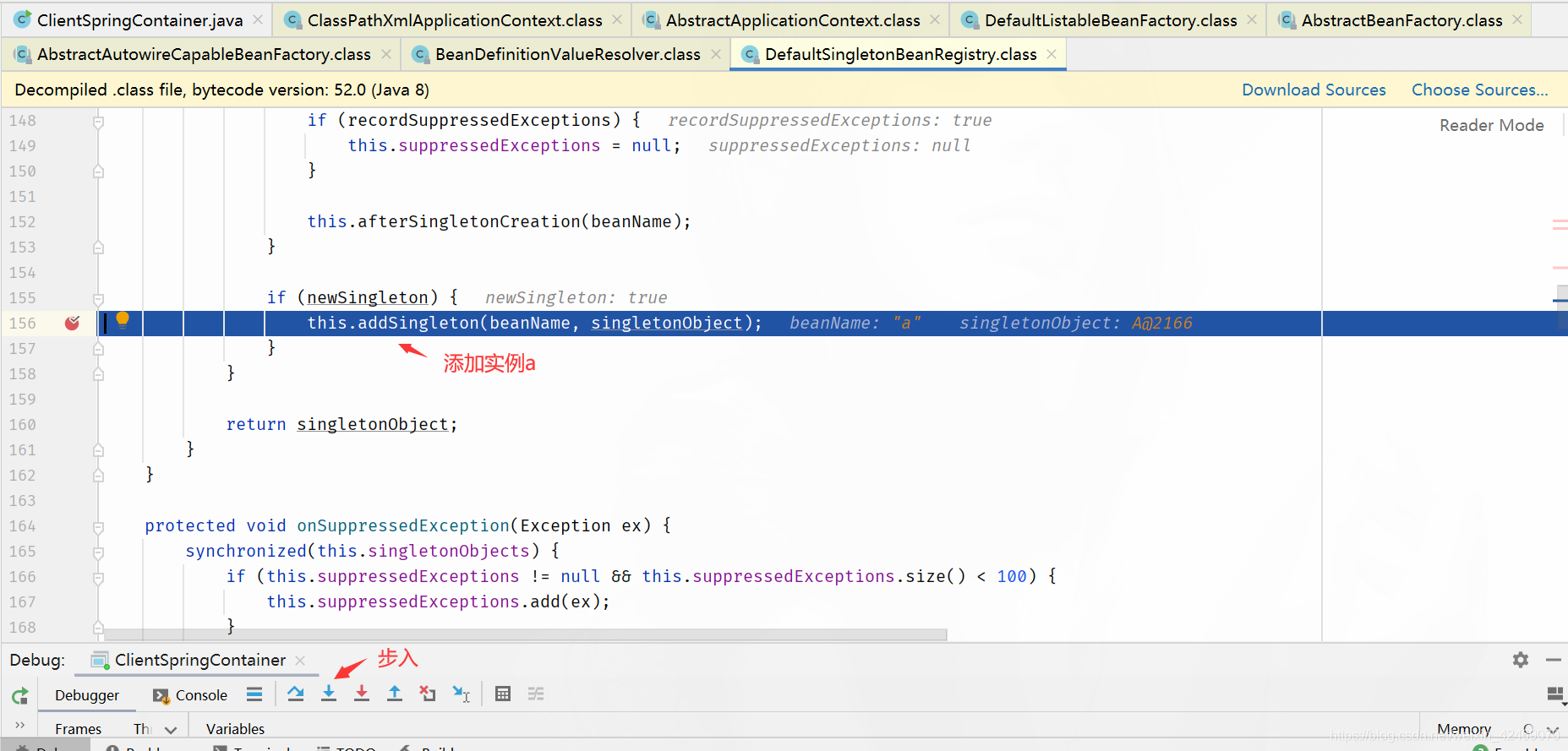Open debug panel settings gear
Image resolution: width=1568 pixels, height=751 pixels.
1521,660
